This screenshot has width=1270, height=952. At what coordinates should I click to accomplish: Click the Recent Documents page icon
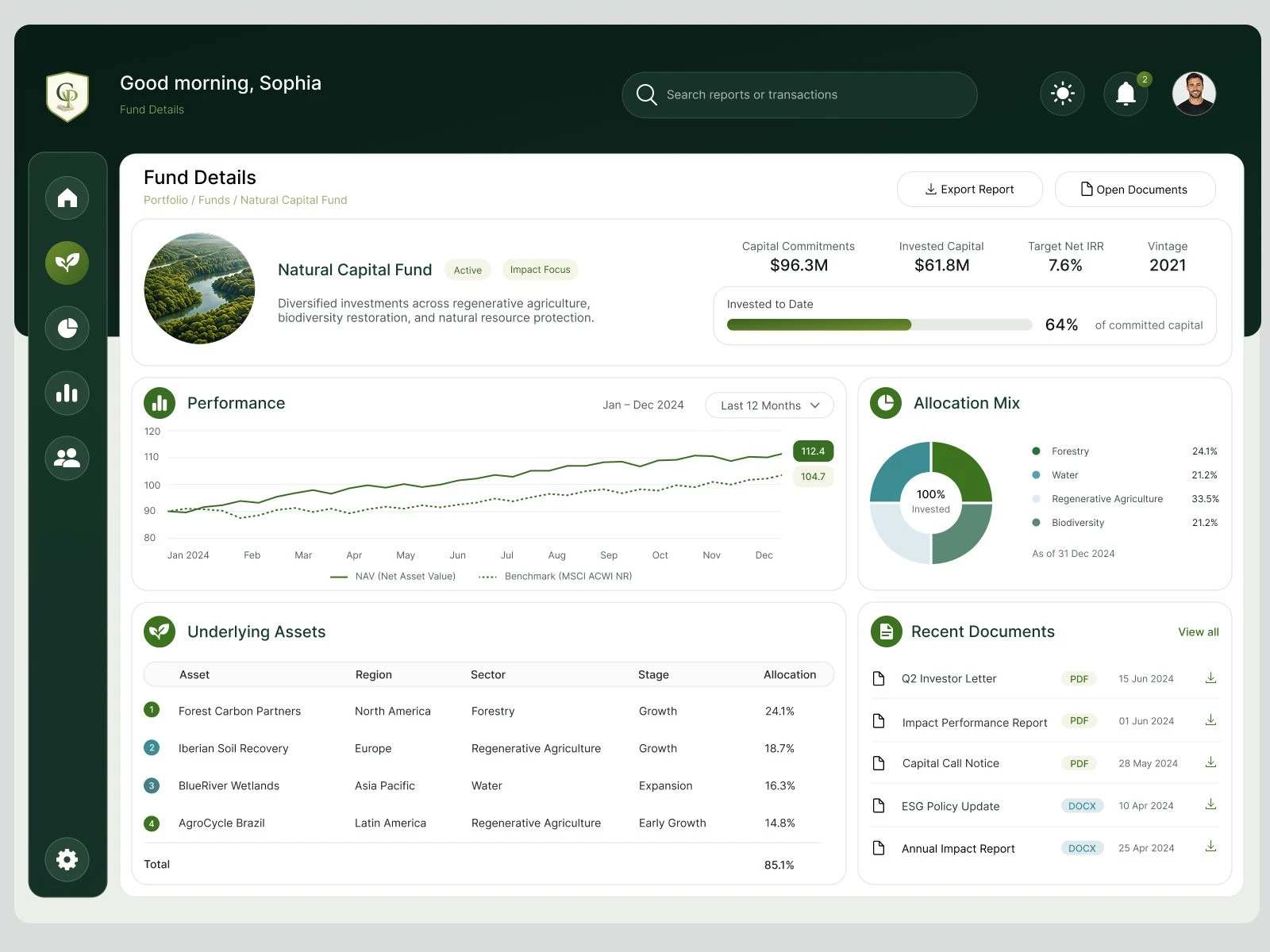click(886, 631)
